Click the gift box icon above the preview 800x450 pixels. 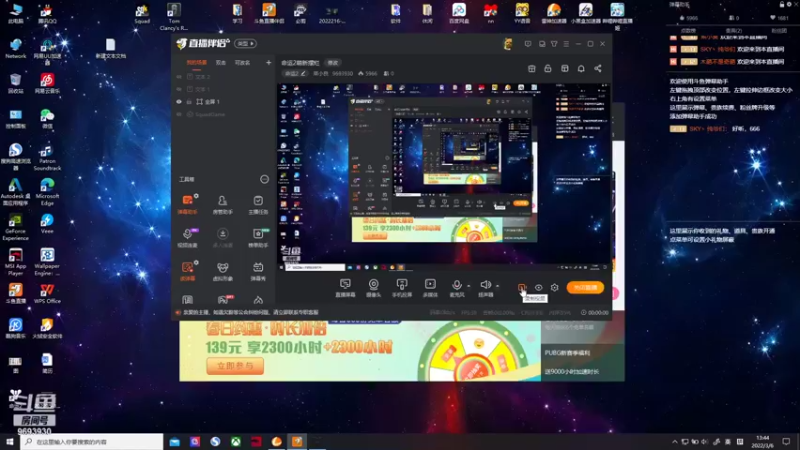(532, 68)
